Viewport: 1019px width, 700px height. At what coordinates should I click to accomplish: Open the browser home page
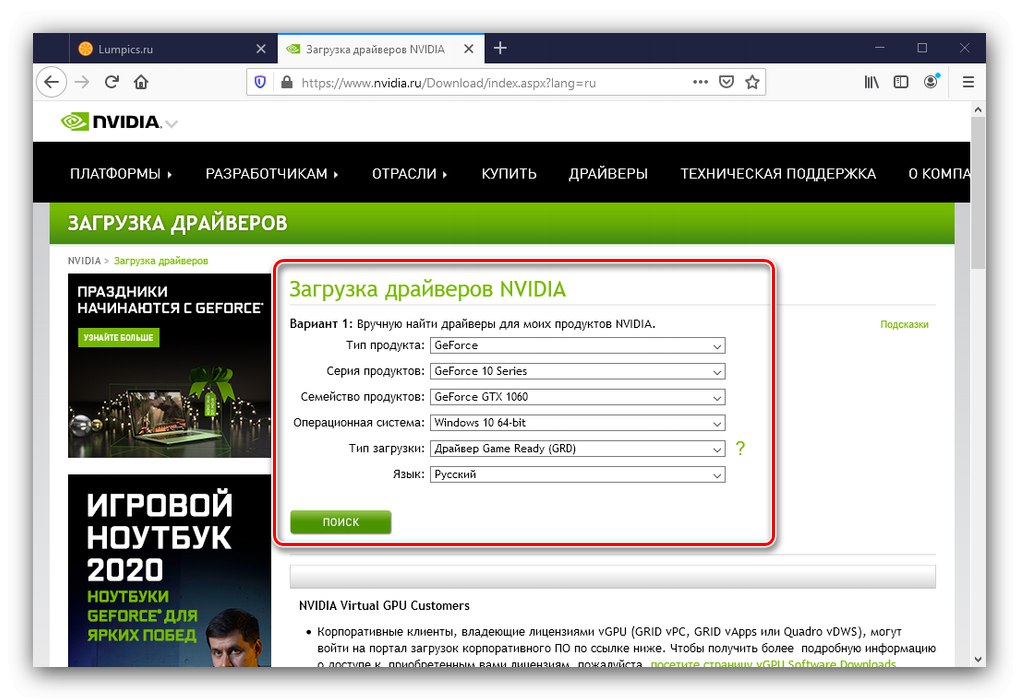coord(141,83)
